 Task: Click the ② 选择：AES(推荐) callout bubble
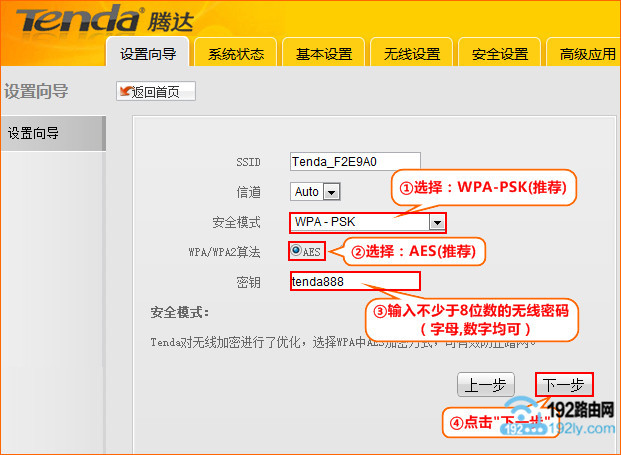(x=420, y=250)
